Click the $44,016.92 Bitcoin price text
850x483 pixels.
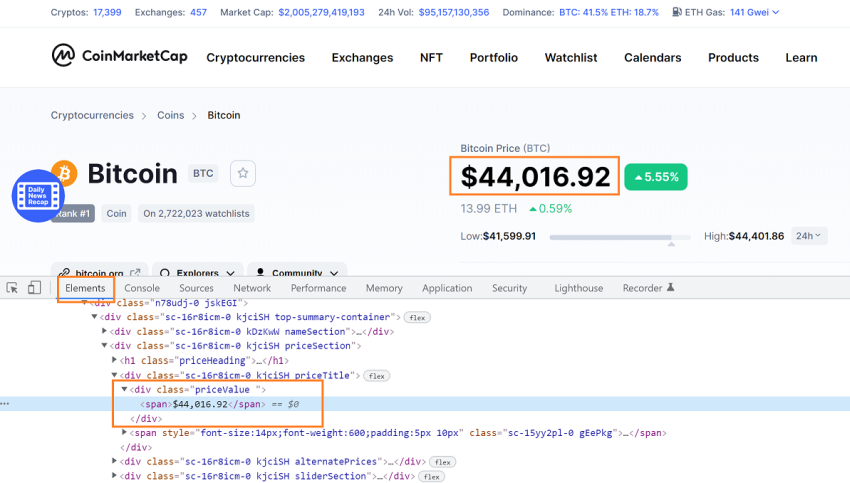tap(535, 177)
